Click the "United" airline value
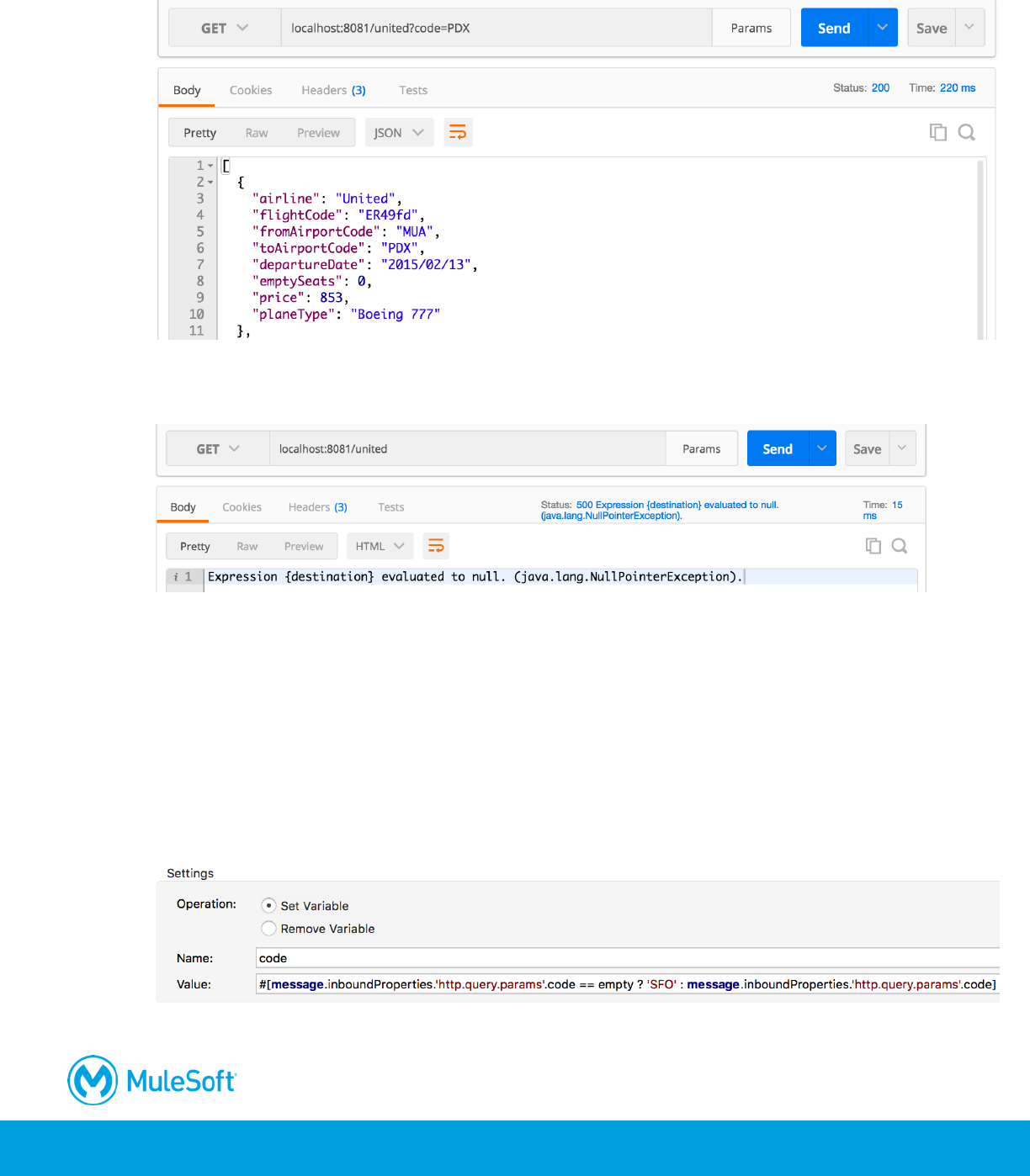1030x1176 pixels. pyautogui.click(x=366, y=199)
